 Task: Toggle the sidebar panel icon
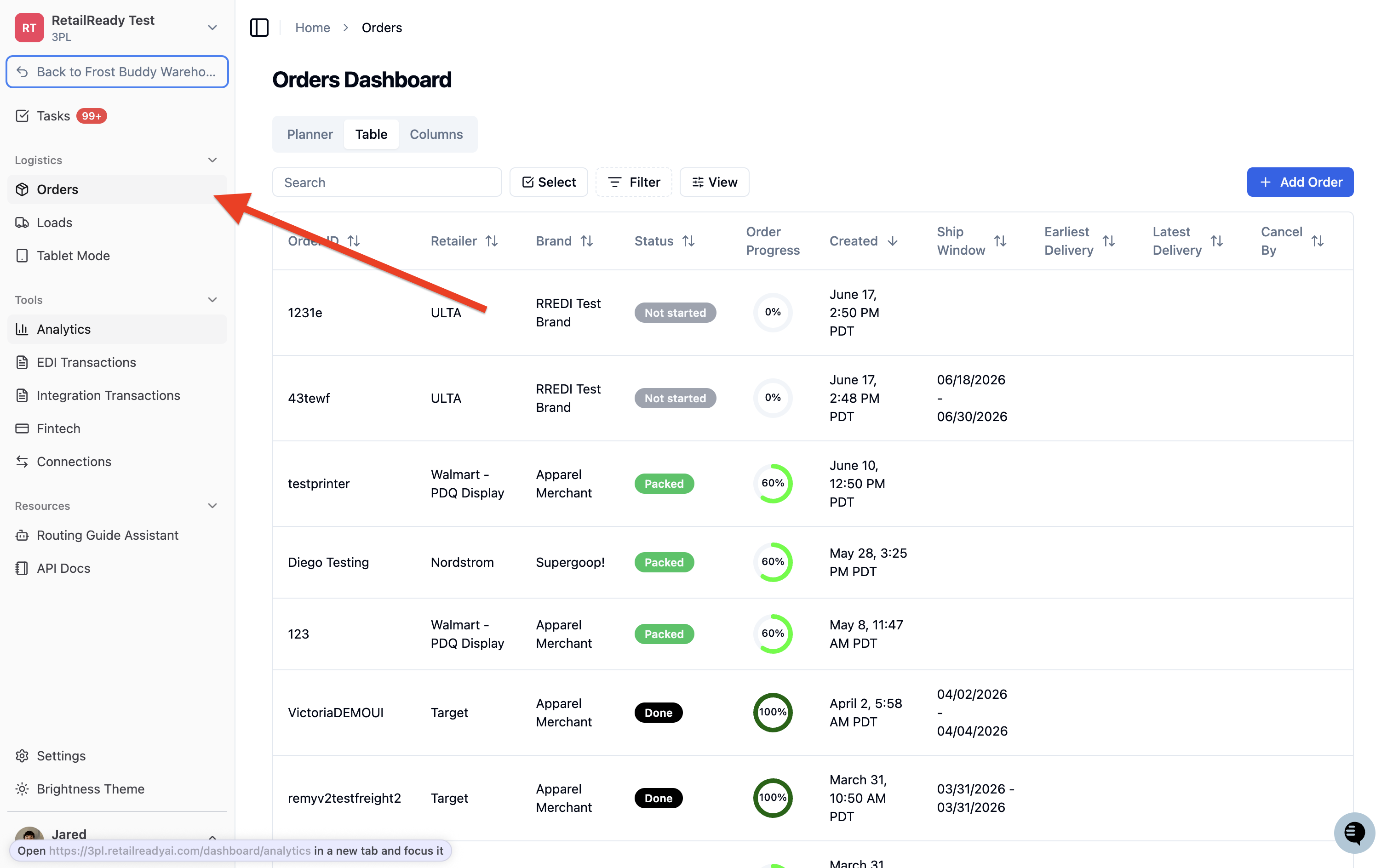[x=259, y=27]
